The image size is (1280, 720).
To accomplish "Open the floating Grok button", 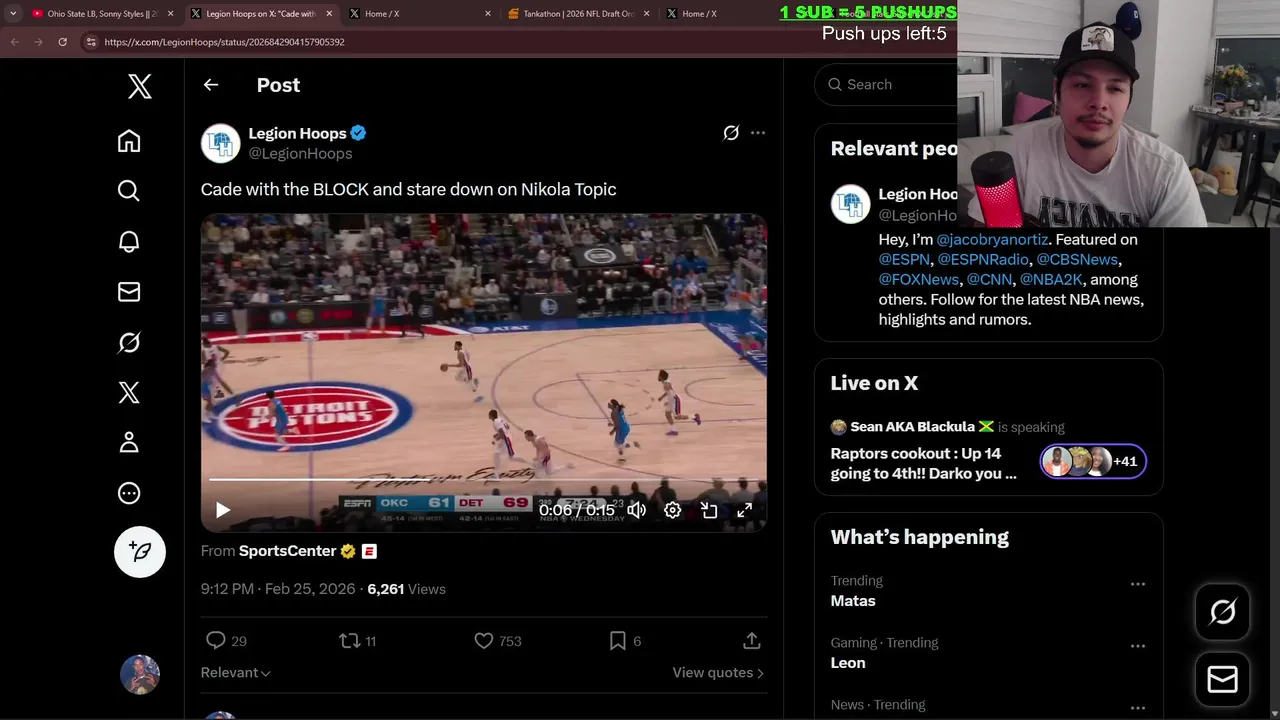I will (x=1223, y=612).
